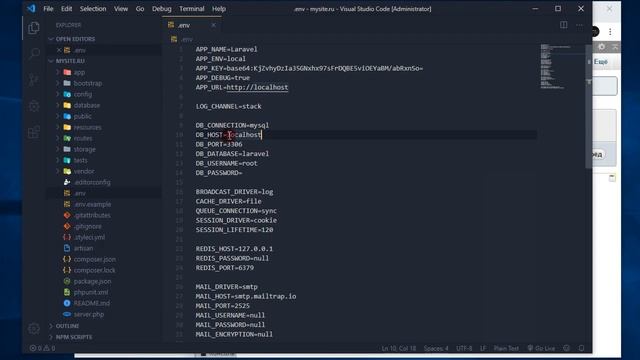The width and height of the screenshot is (640, 360).
Task: Click Ln 10, Col 18 cursor position
Action: click(x=399, y=348)
